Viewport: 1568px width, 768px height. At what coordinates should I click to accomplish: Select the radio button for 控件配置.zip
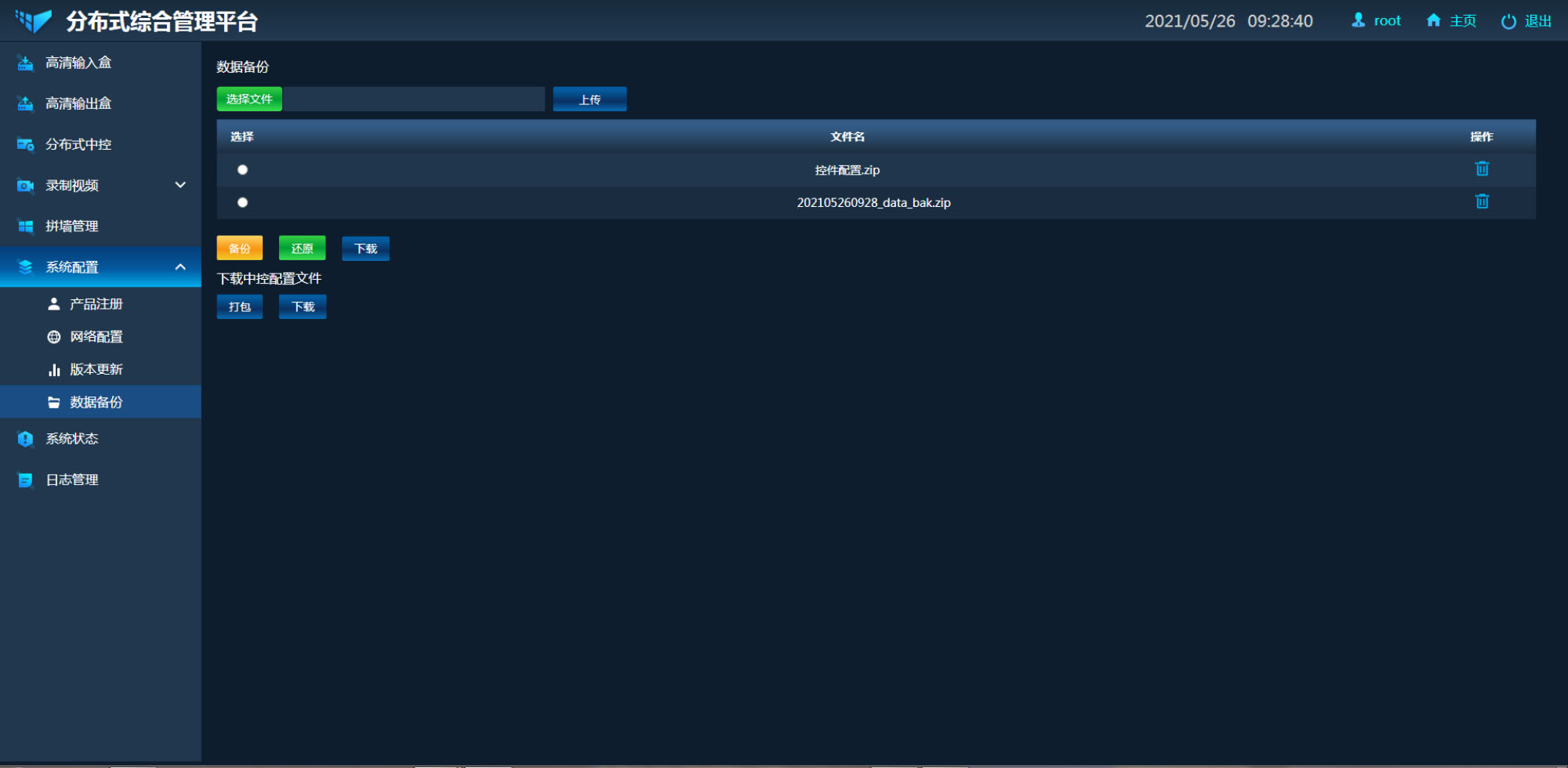242,170
